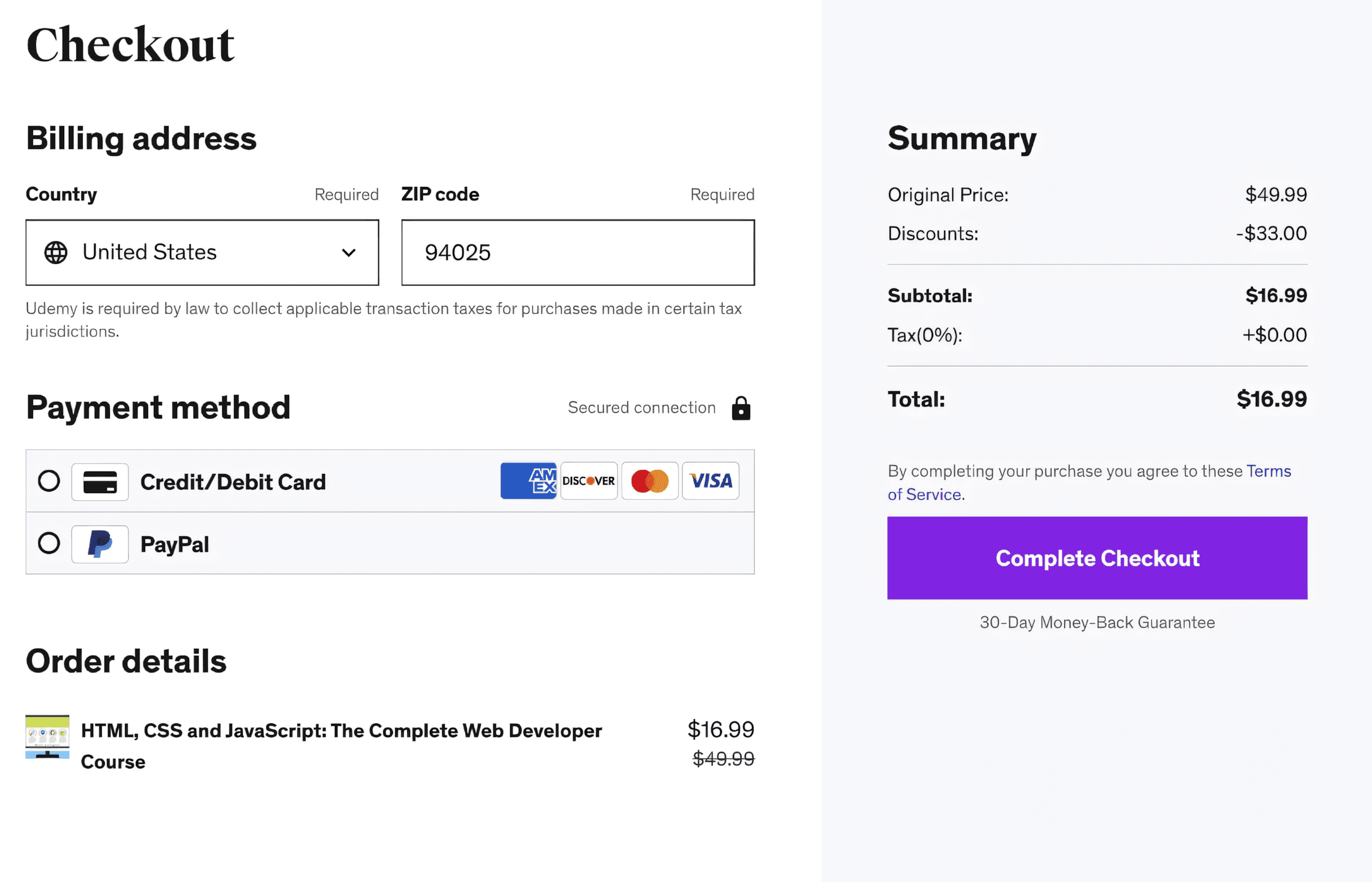Choose the Credit/Debit Card label

(233, 482)
